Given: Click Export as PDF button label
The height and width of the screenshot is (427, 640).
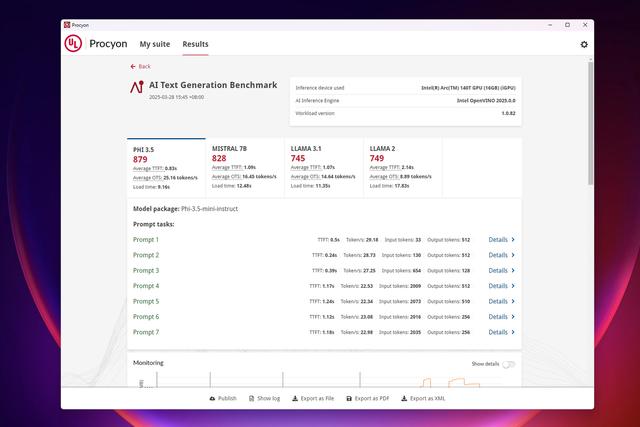Looking at the screenshot, I should (372, 398).
